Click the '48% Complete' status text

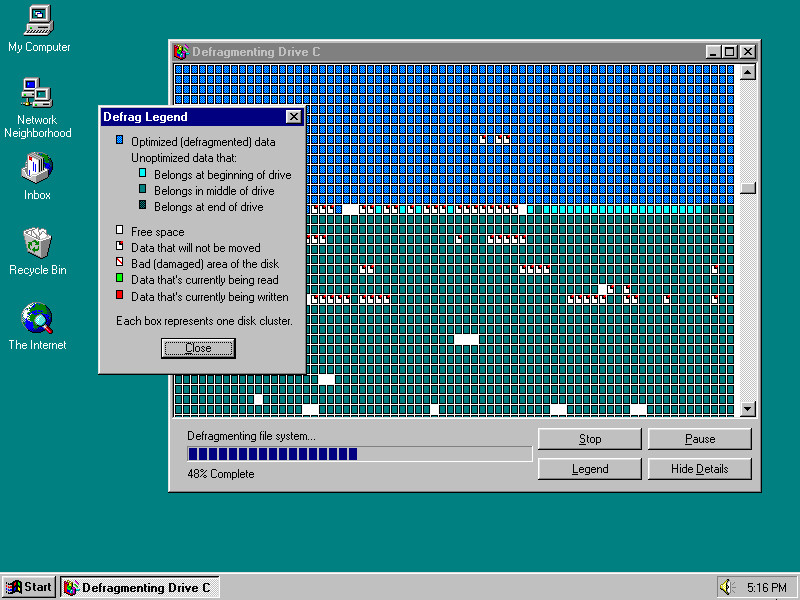[x=220, y=474]
